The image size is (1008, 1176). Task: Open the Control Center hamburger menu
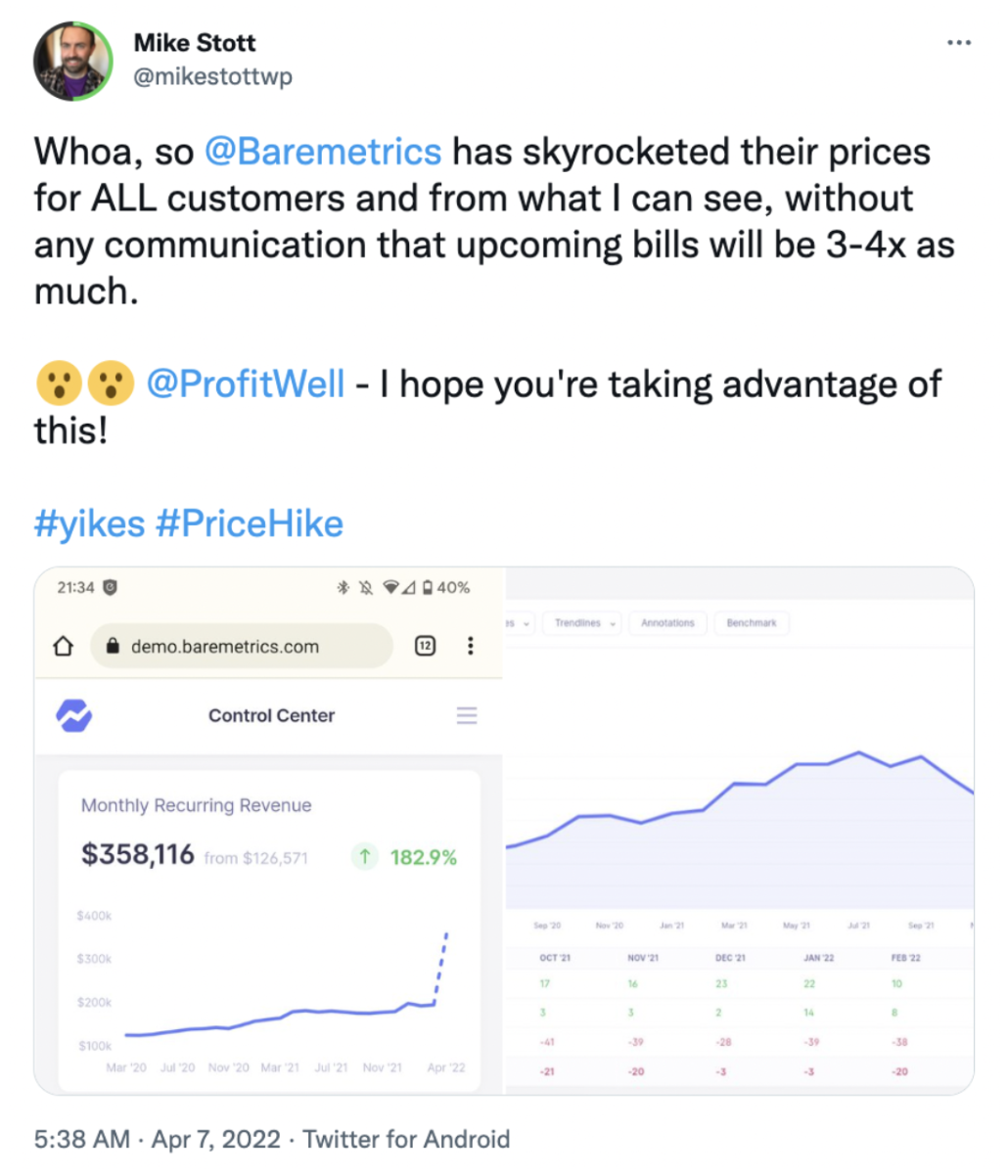coord(467,716)
